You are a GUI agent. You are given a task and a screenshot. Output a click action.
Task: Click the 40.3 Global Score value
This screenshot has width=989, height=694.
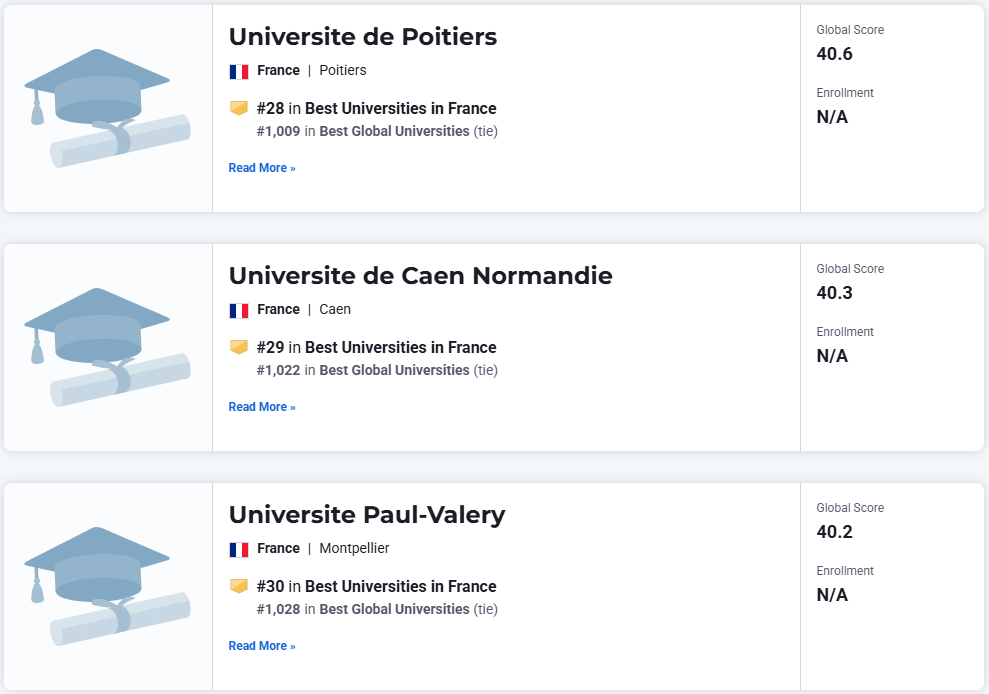pos(834,293)
